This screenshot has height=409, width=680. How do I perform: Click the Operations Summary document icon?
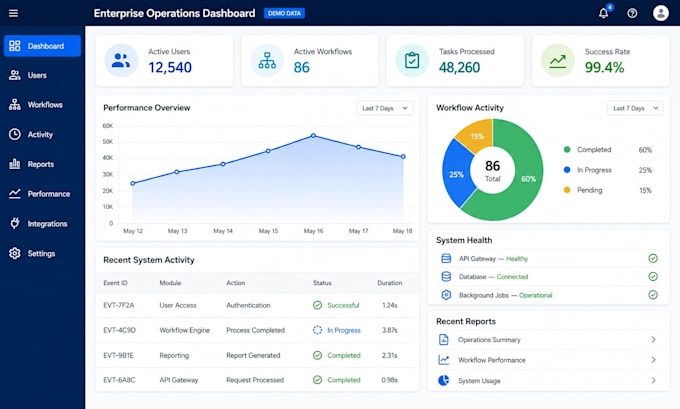(444, 340)
